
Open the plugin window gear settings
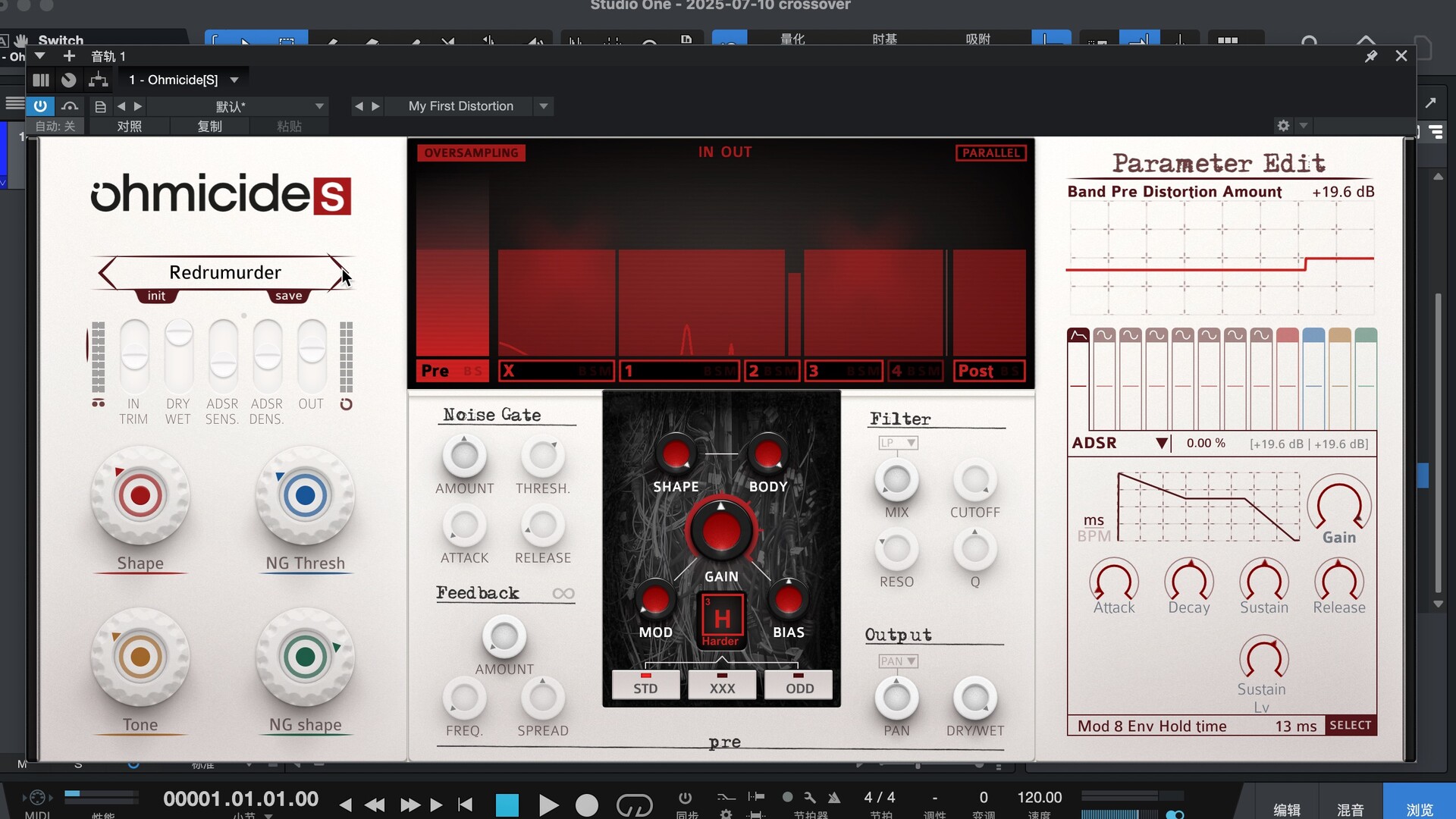coord(1283,126)
